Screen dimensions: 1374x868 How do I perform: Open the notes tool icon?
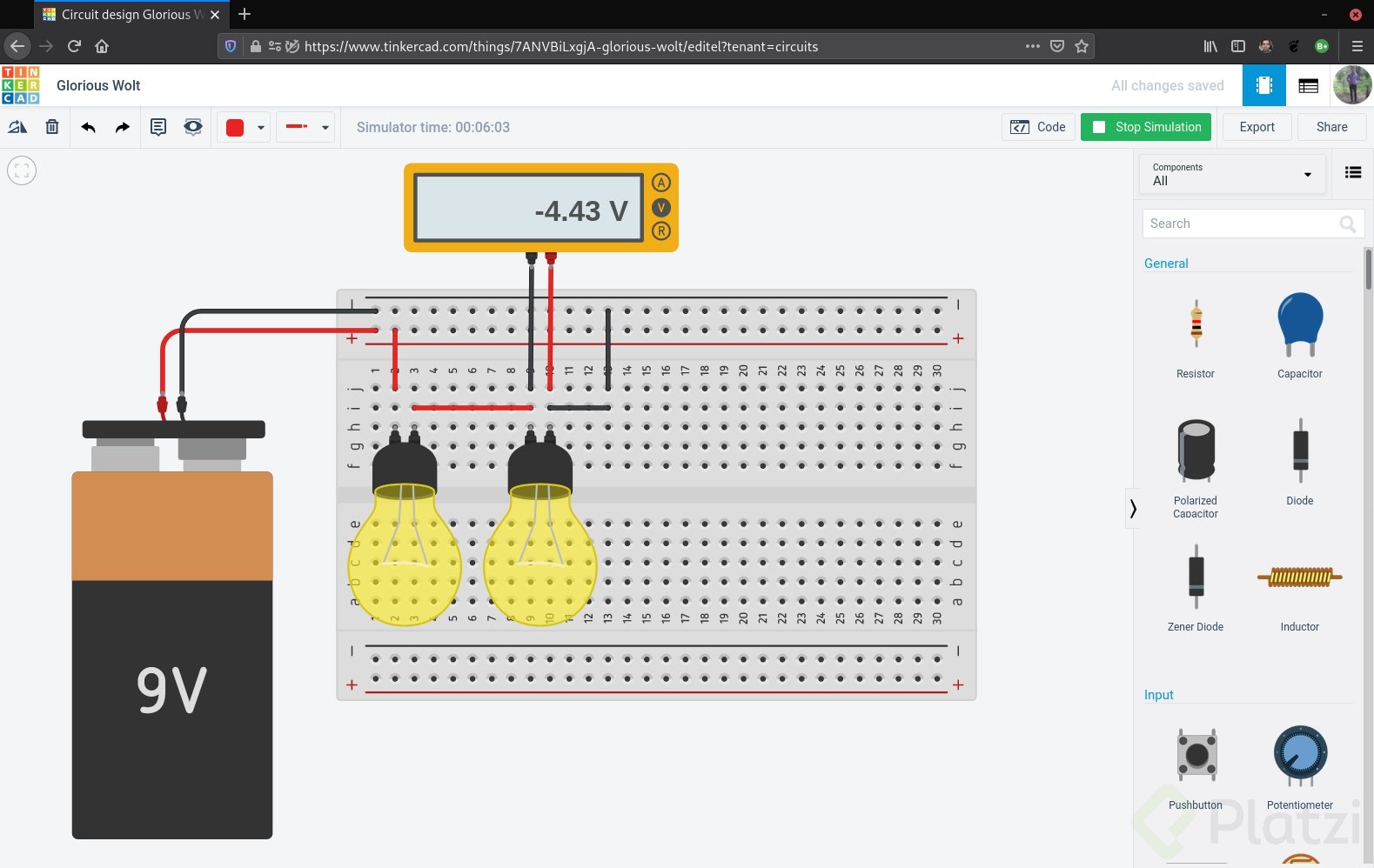coord(158,127)
